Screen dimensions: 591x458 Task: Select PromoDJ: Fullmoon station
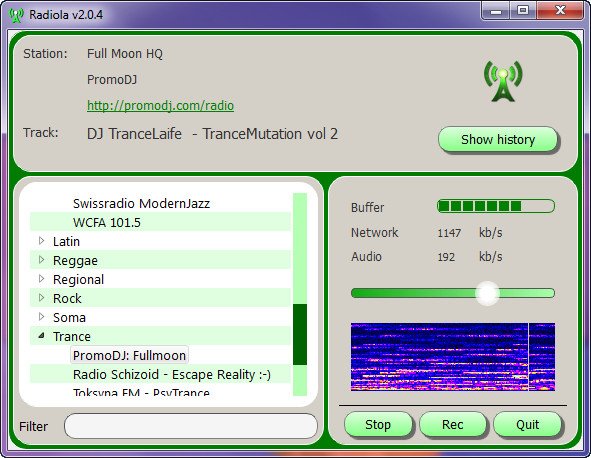coord(129,355)
